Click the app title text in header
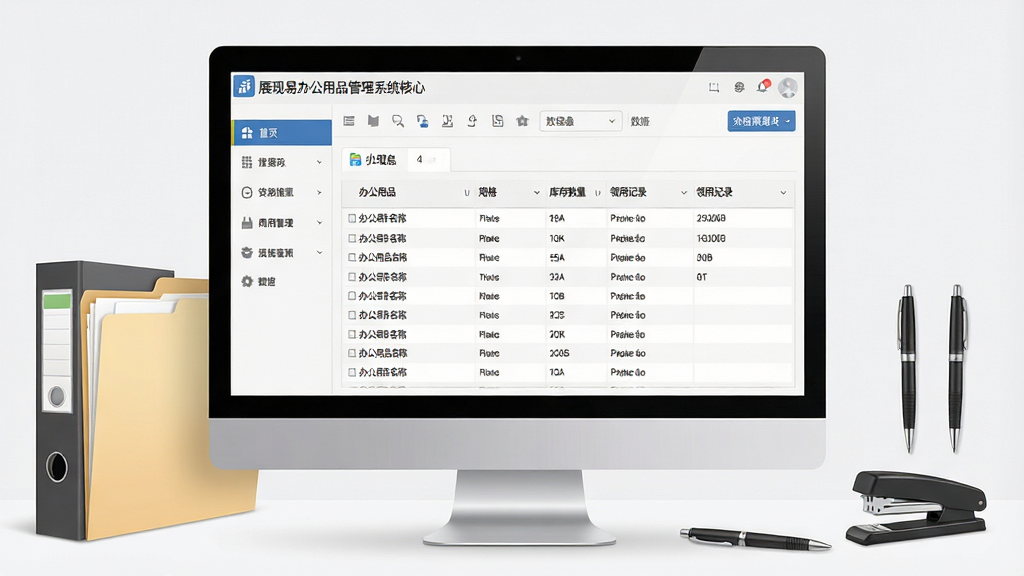The image size is (1024, 576). (x=342, y=87)
